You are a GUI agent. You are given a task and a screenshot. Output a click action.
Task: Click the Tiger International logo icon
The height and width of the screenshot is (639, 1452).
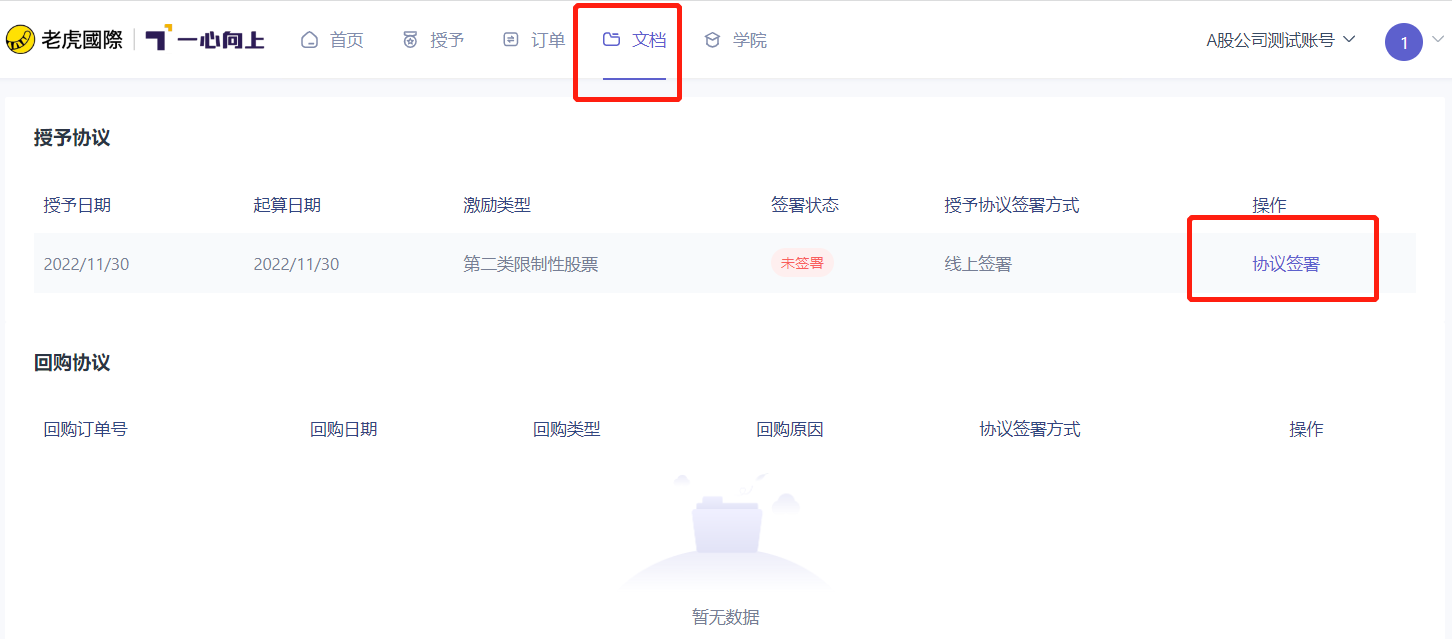(20, 40)
